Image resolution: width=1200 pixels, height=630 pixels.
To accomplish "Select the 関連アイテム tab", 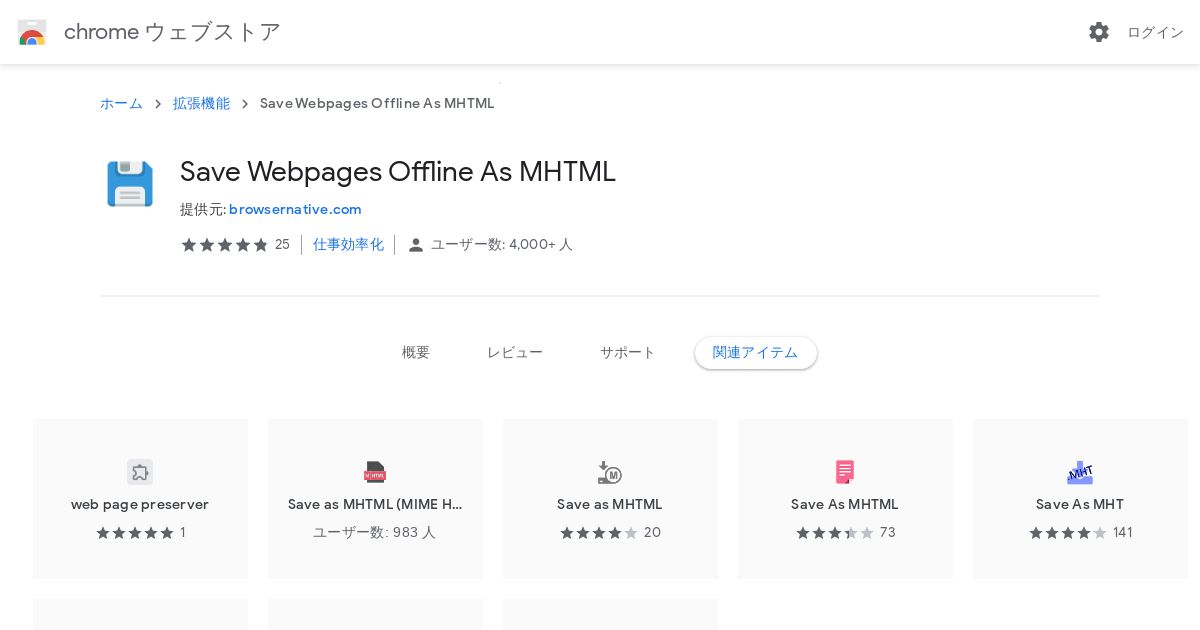I will [756, 353].
